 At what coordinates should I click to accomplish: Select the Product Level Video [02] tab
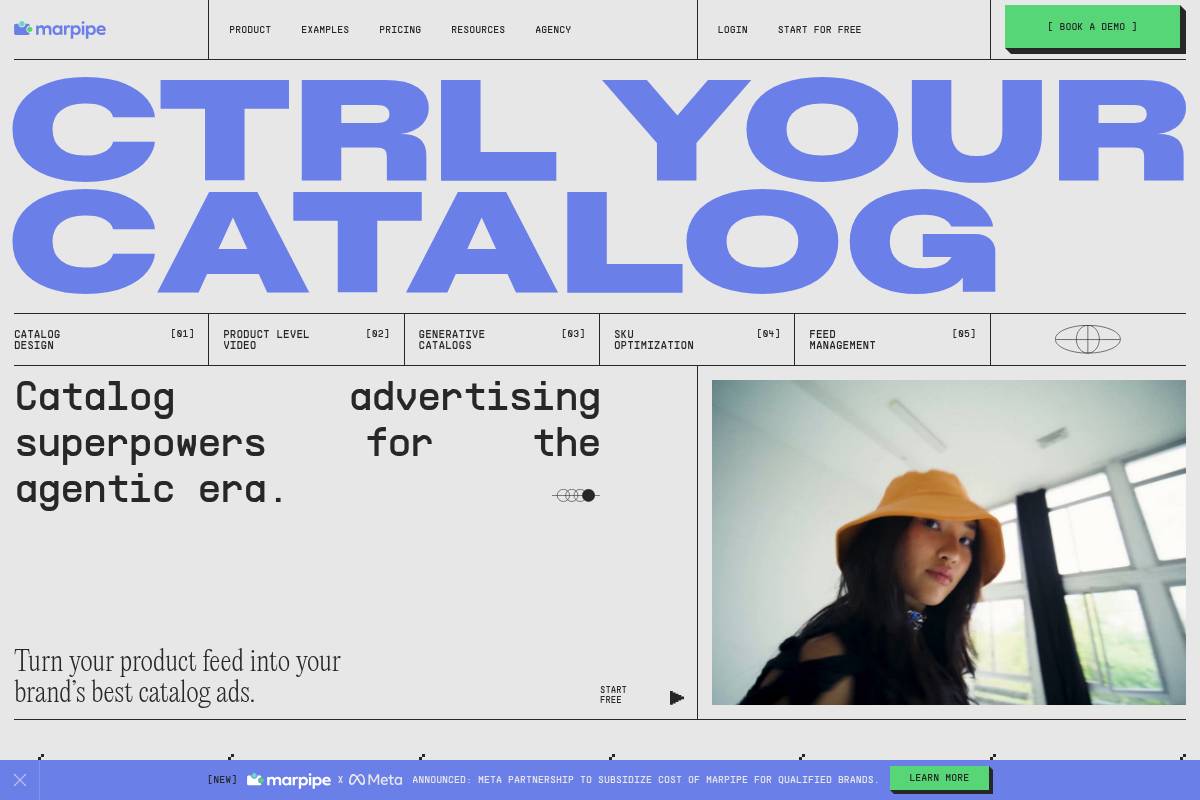(x=306, y=340)
